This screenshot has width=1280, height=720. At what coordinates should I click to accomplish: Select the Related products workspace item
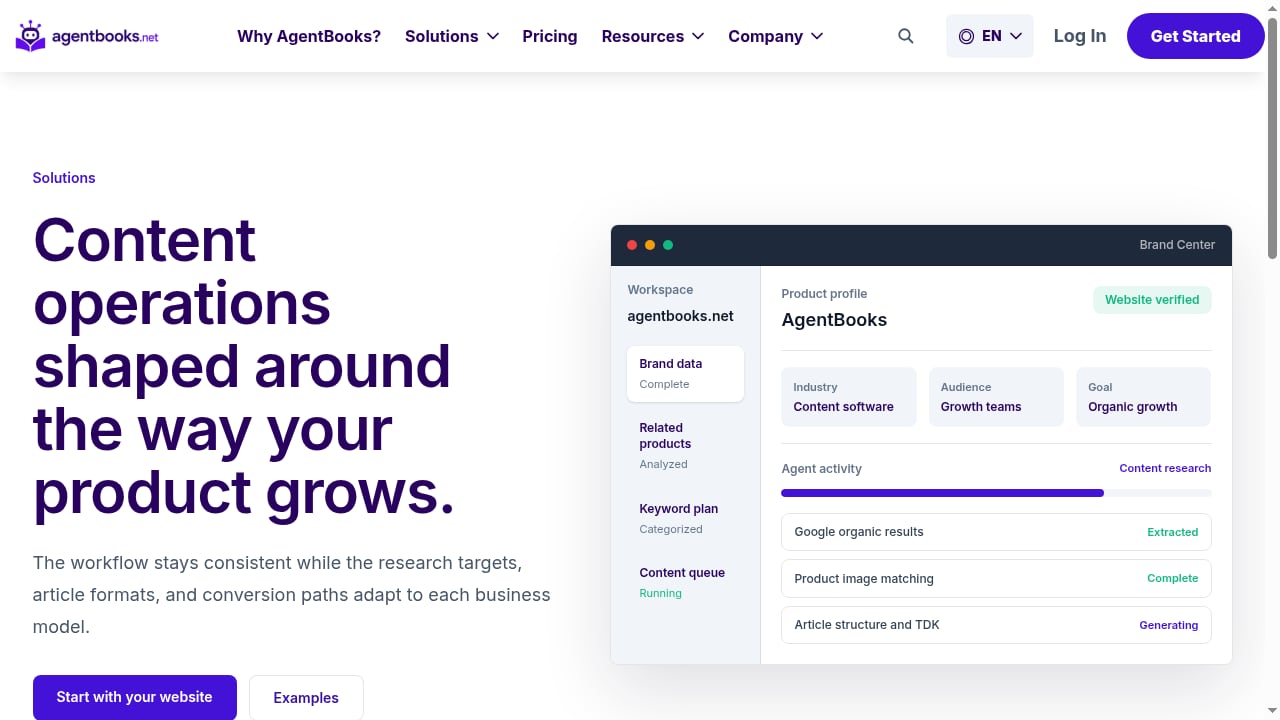[x=685, y=446]
